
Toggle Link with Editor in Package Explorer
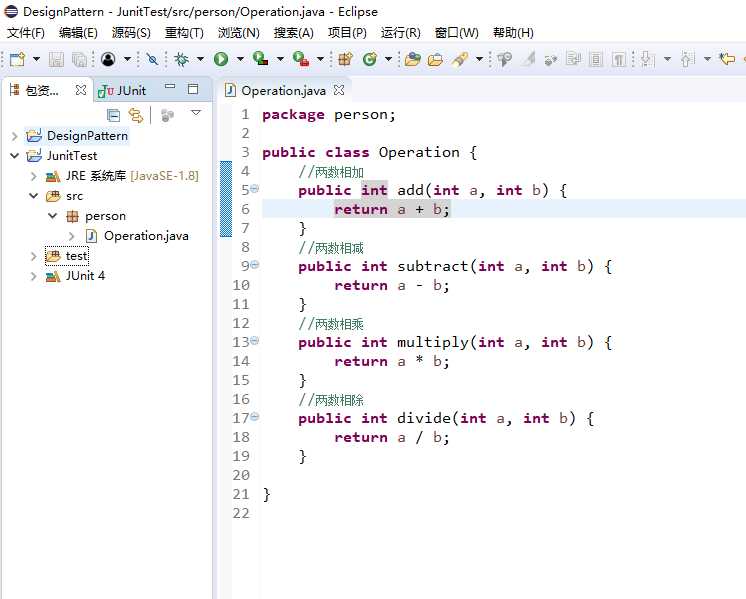point(136,115)
